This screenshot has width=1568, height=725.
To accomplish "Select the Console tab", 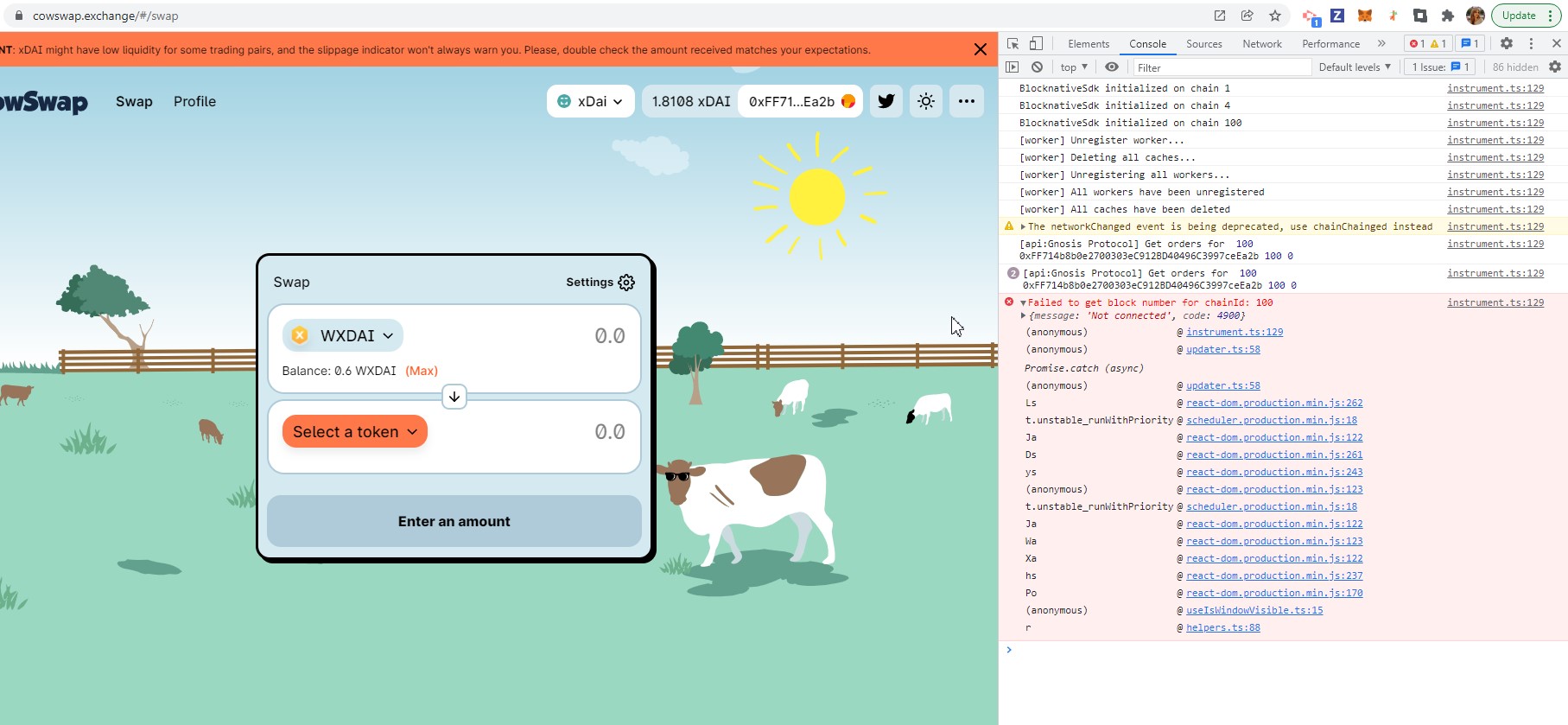I will (x=1147, y=43).
